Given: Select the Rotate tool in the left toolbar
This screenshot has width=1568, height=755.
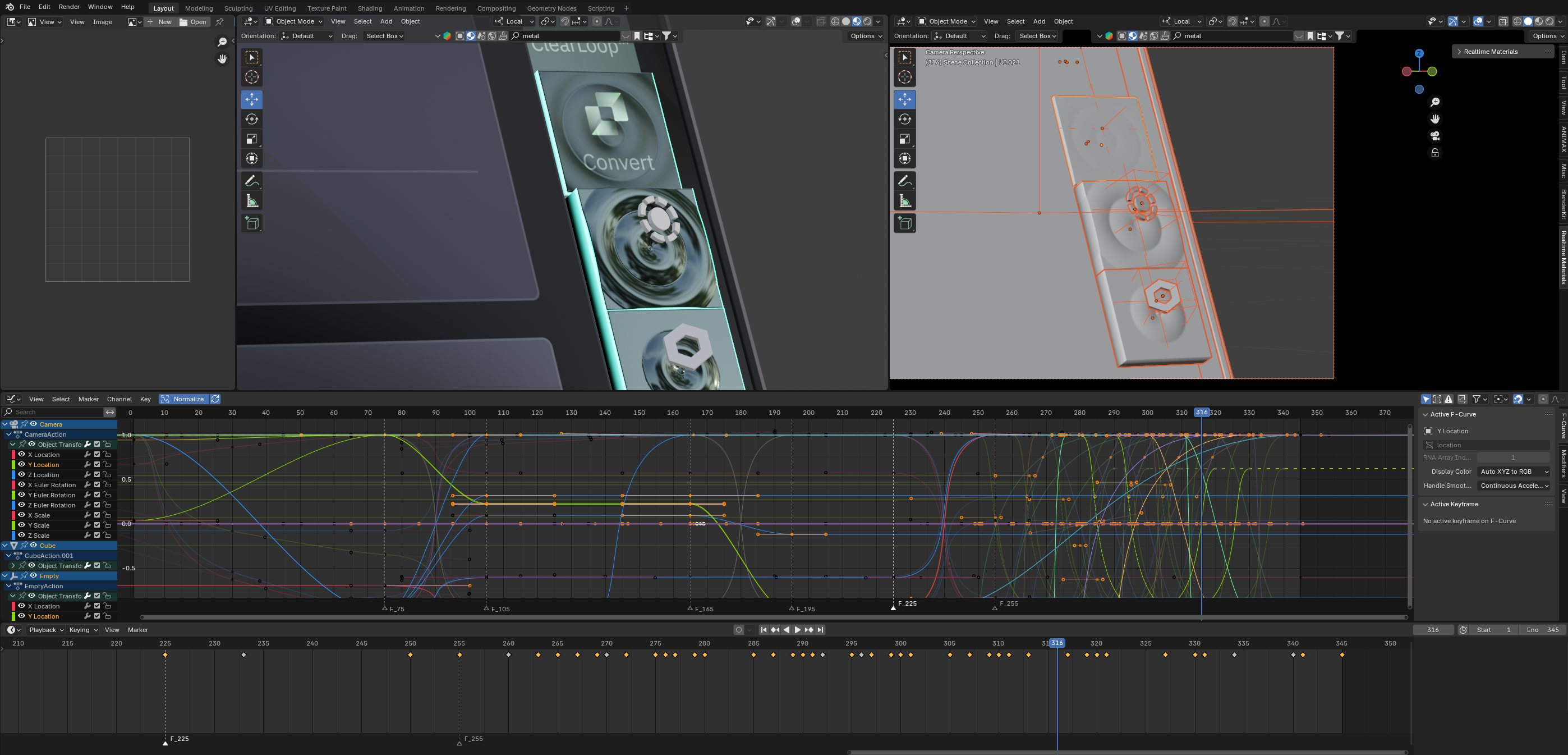Looking at the screenshot, I should (x=251, y=119).
